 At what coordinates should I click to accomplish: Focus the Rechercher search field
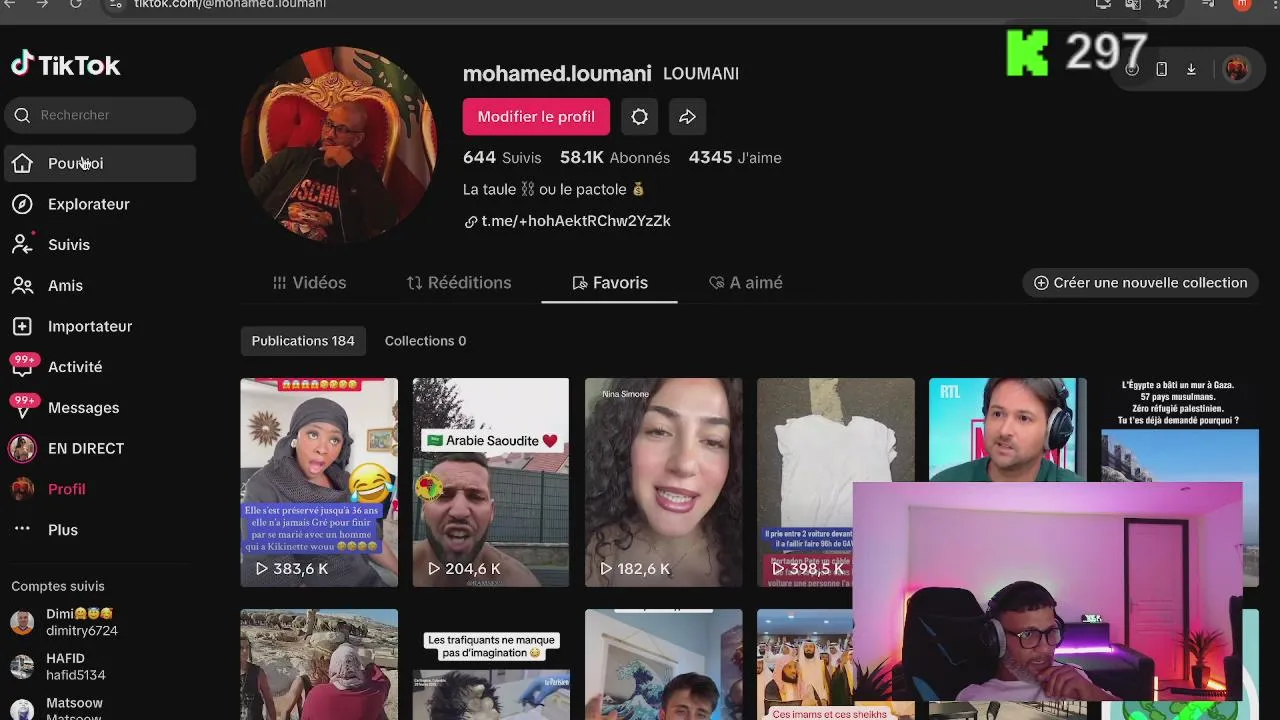tap(100, 115)
